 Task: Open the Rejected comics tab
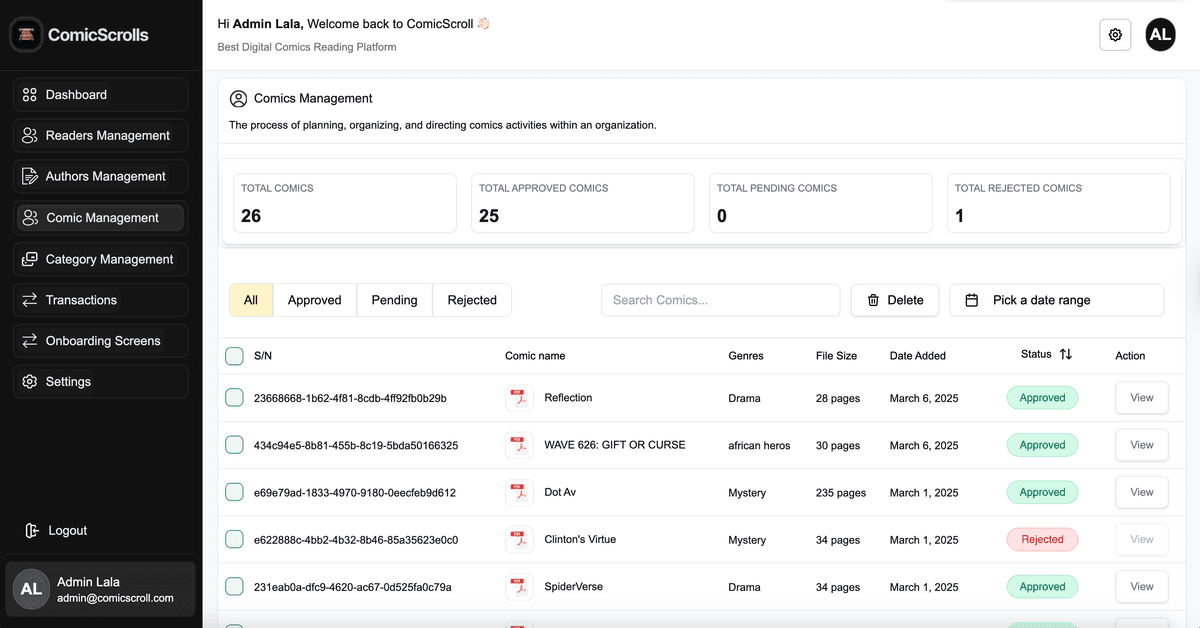point(471,299)
